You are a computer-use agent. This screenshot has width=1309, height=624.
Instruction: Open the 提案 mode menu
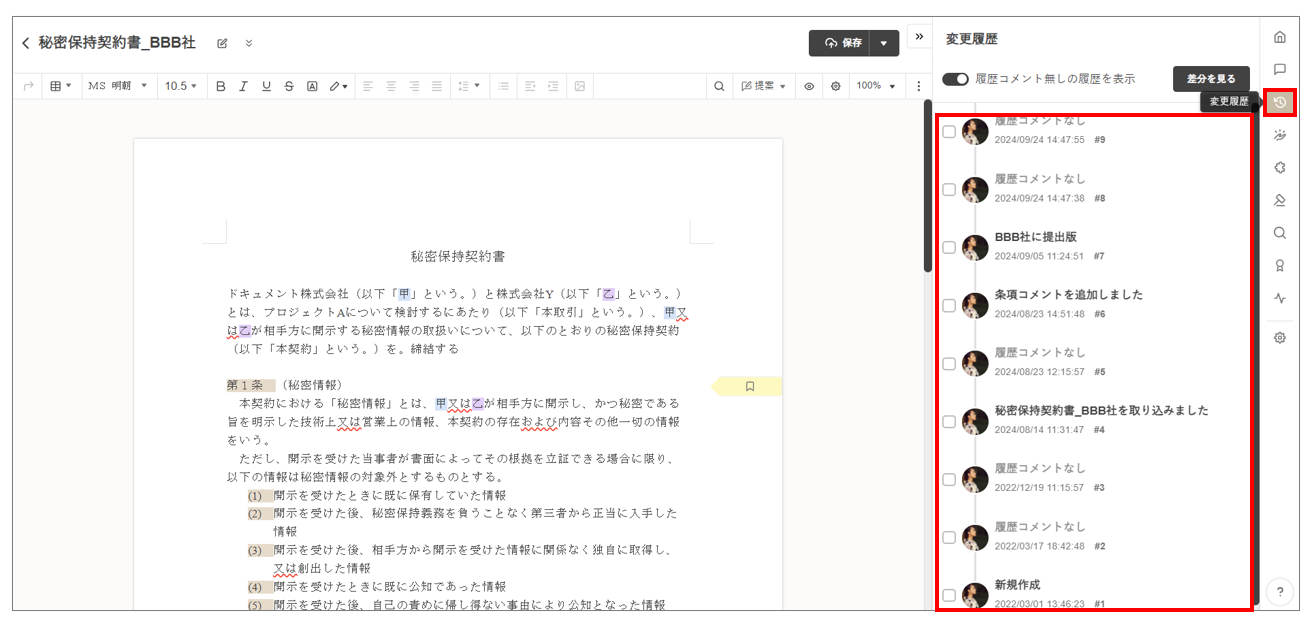click(764, 87)
